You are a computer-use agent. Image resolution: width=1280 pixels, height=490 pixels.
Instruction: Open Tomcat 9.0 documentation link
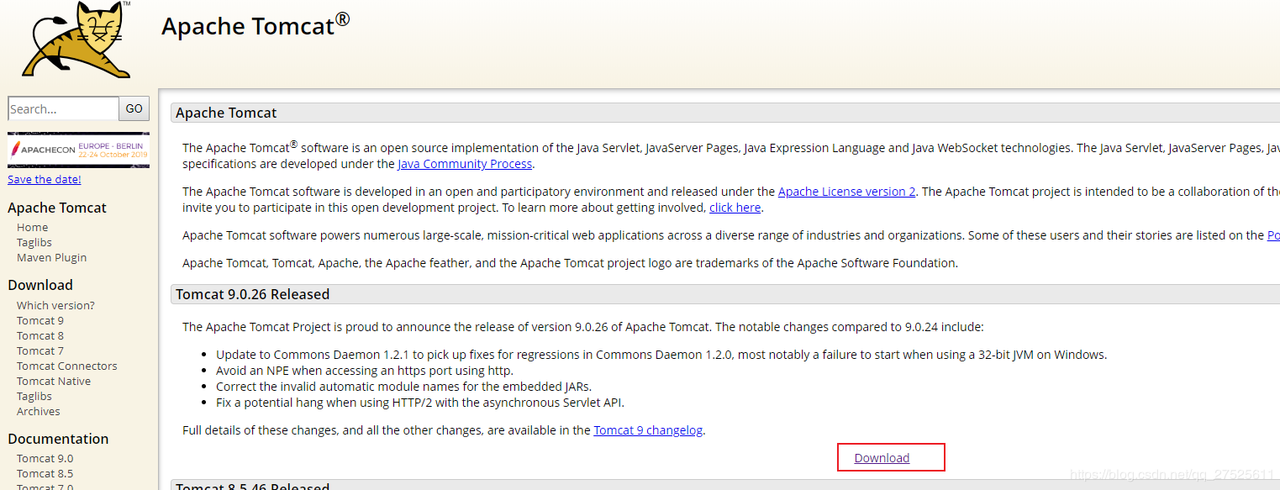(x=44, y=458)
